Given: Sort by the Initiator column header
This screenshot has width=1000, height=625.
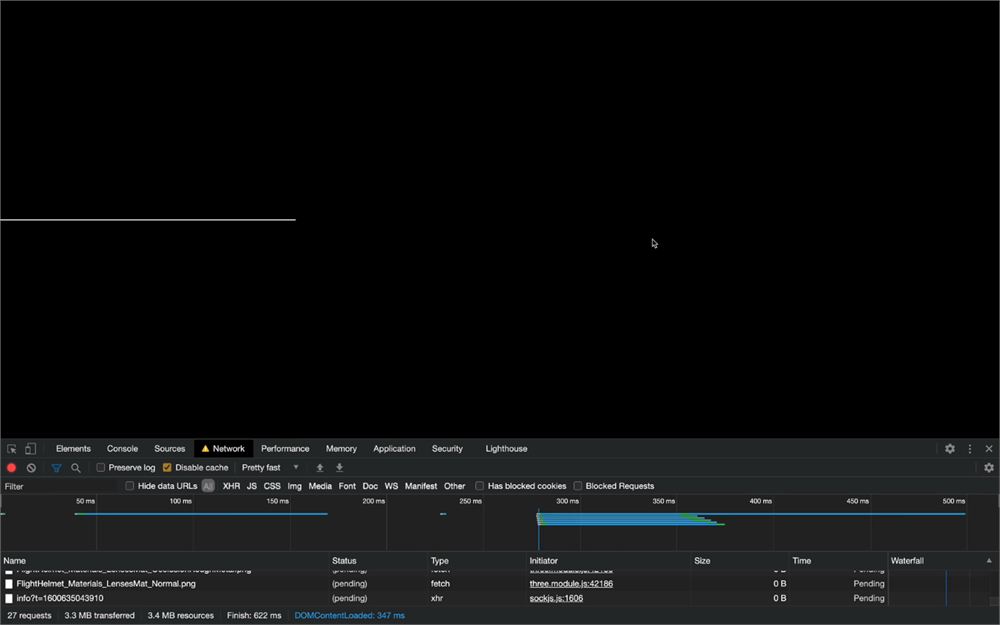Looking at the screenshot, I should tap(608, 561).
